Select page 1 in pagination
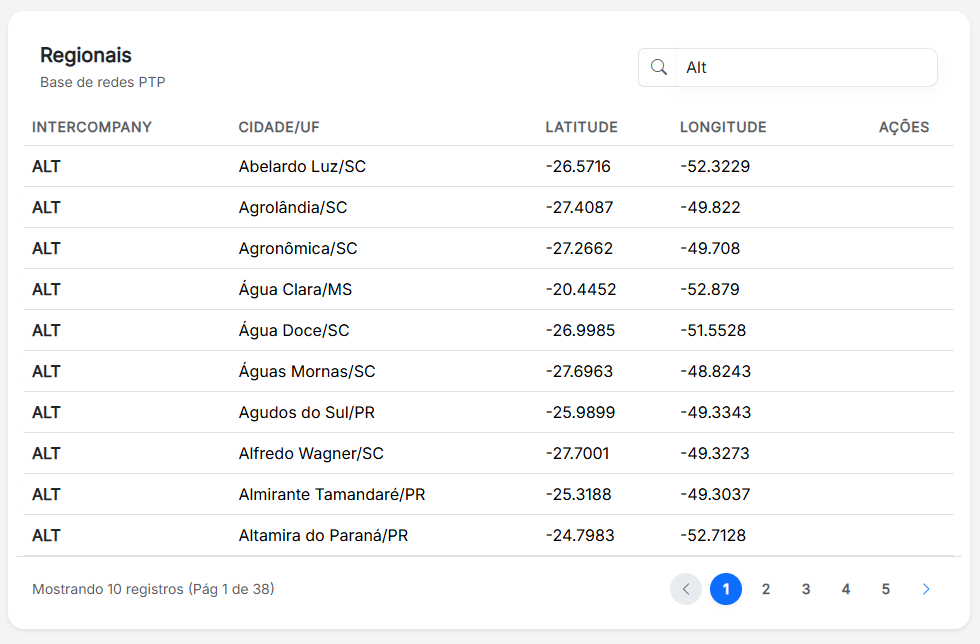The width and height of the screenshot is (980, 644). tap(726, 589)
